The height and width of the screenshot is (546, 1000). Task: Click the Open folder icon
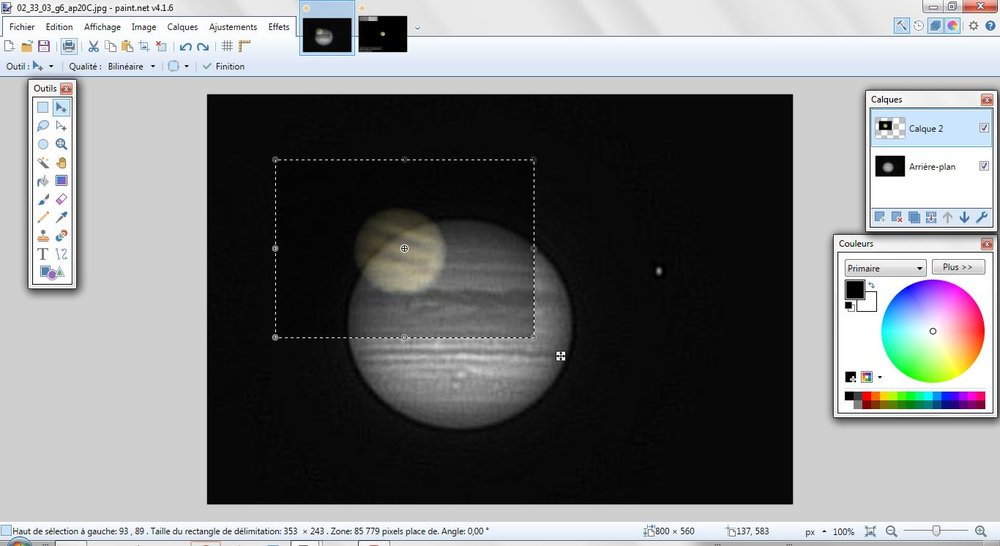click(x=27, y=46)
